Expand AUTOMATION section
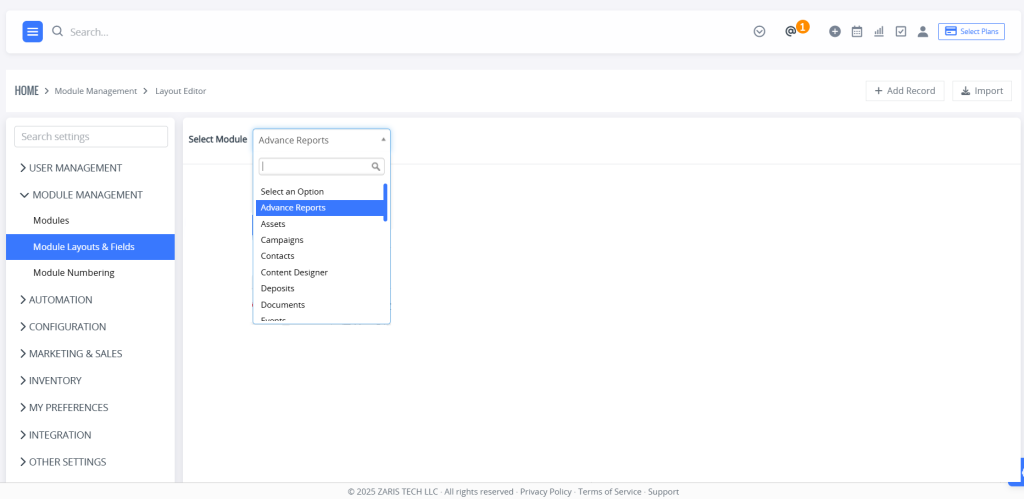 coord(56,300)
